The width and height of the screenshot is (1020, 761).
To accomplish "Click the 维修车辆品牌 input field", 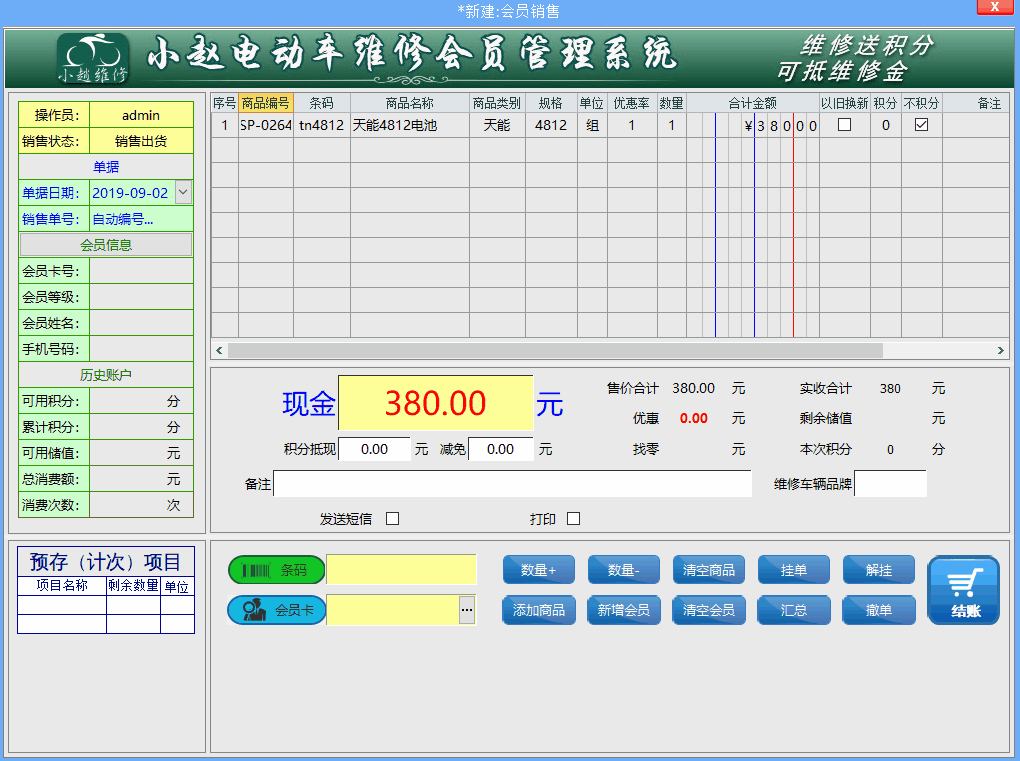I will [891, 484].
